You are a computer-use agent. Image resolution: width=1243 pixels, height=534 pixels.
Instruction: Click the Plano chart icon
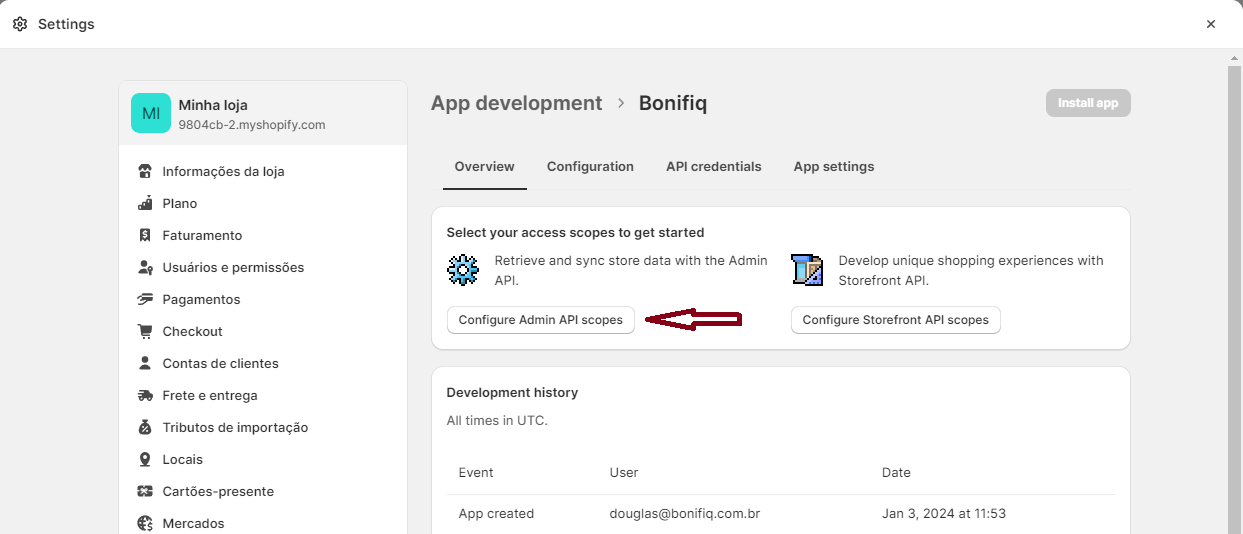click(145, 203)
